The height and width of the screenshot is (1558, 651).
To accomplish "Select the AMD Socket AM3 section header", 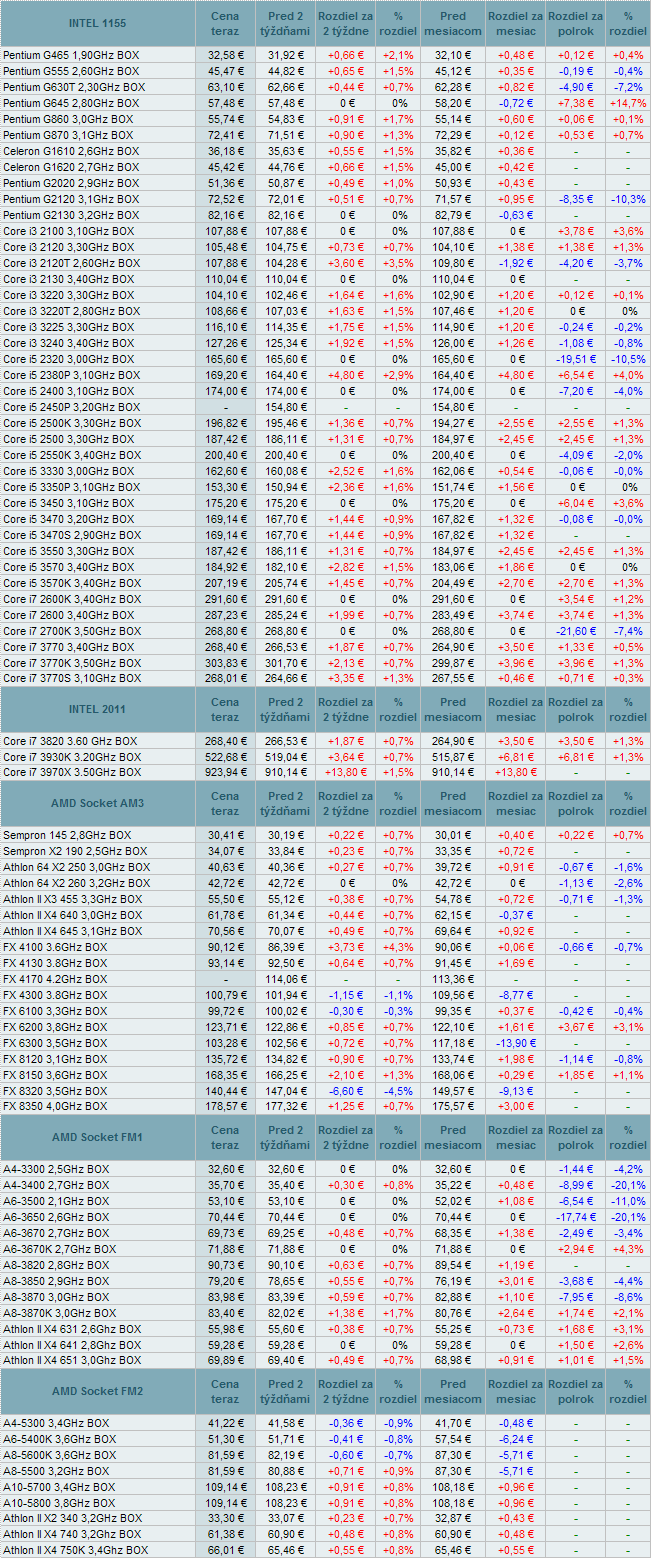I will click(x=97, y=803).
